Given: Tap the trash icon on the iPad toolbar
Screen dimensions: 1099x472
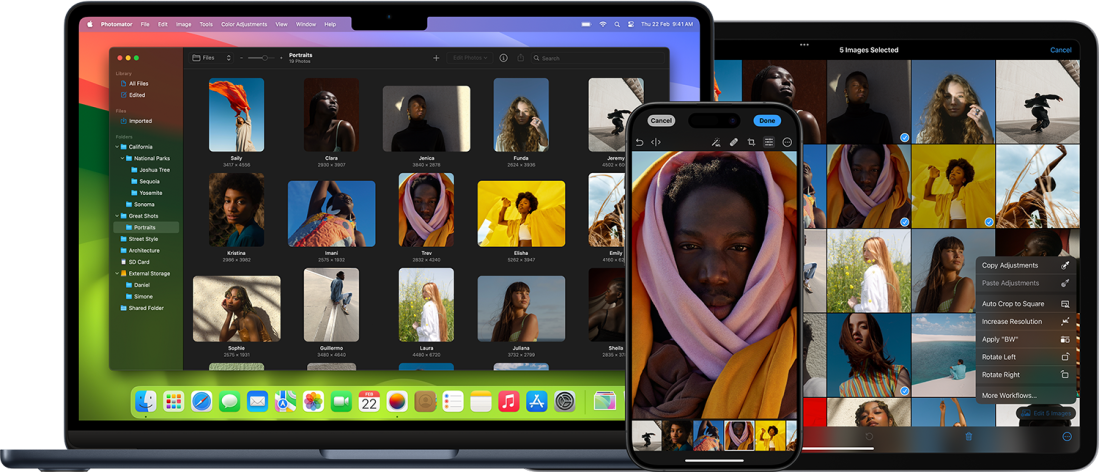Looking at the screenshot, I should (968, 437).
